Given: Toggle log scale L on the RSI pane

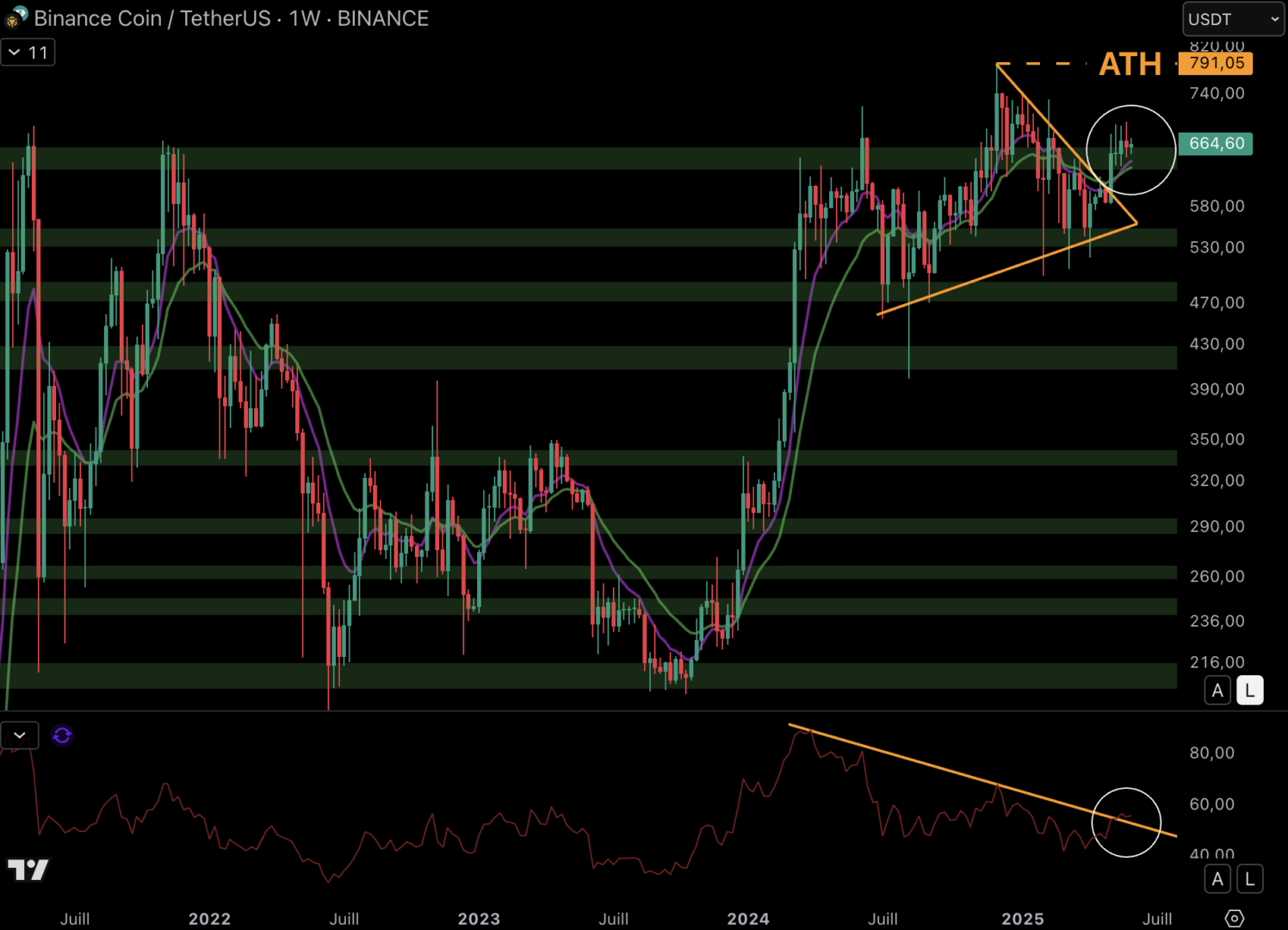Looking at the screenshot, I should (1250, 879).
